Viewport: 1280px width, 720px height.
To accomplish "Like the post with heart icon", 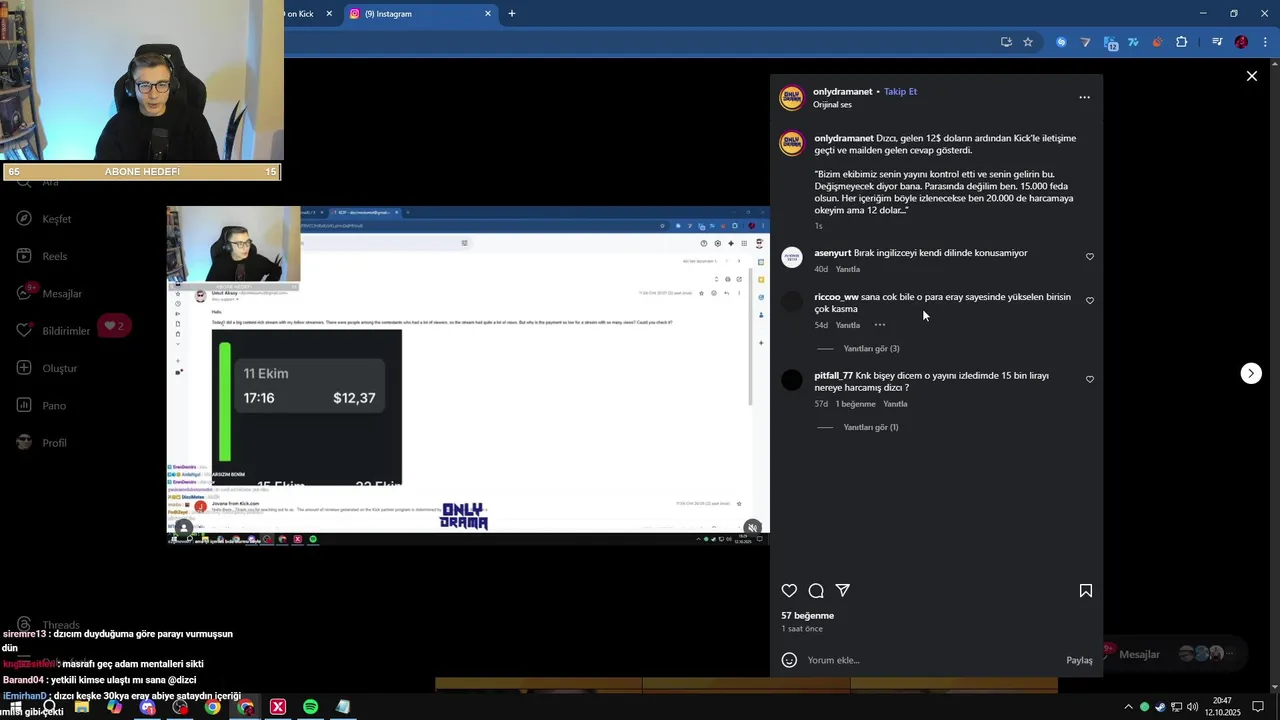I will [789, 591].
